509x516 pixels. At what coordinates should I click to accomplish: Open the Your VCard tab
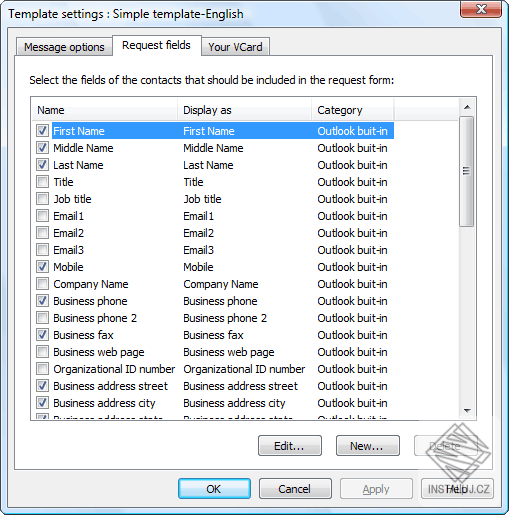pos(235,47)
